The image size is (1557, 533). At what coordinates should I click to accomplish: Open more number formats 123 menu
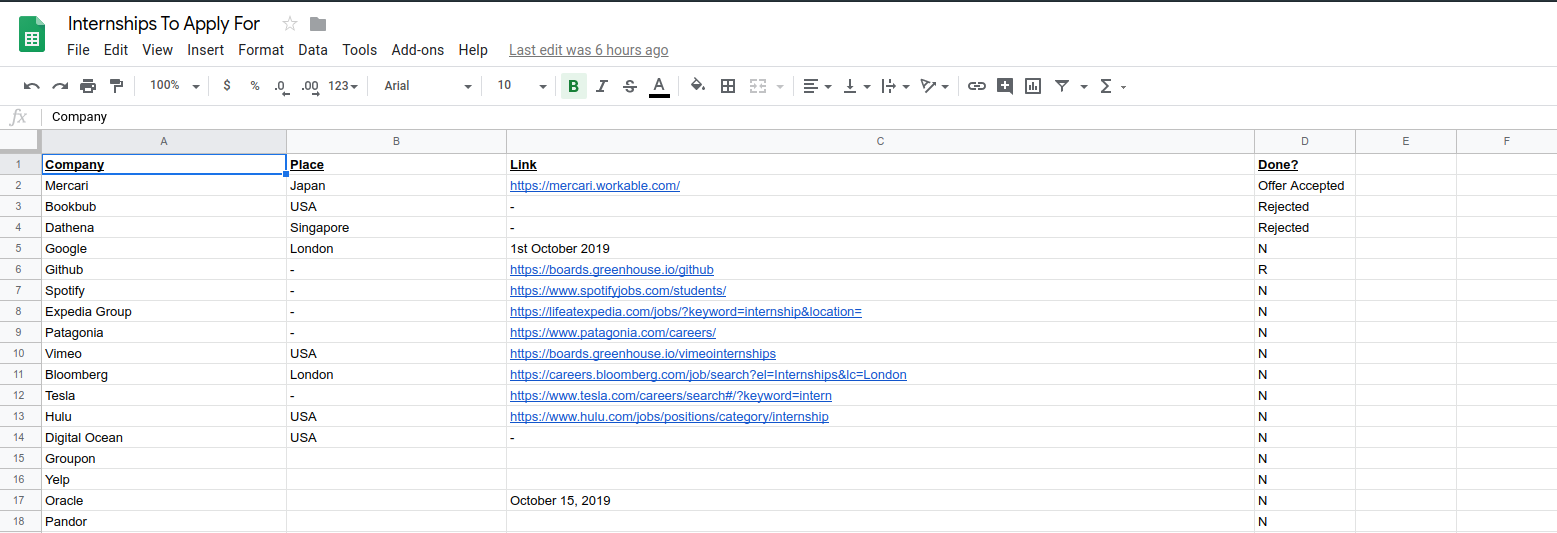(344, 86)
